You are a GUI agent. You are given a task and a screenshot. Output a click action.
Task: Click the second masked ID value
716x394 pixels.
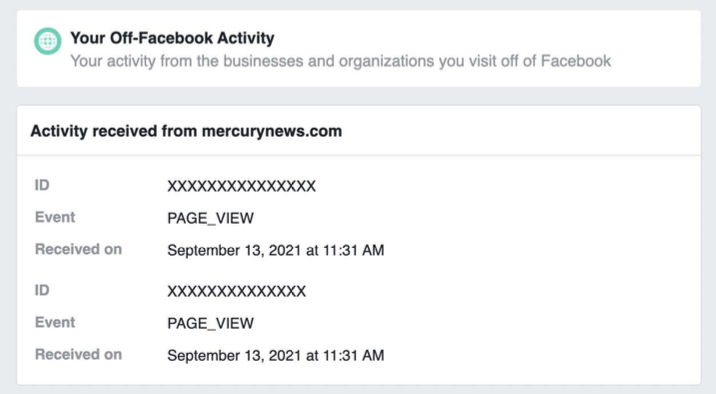(x=237, y=291)
